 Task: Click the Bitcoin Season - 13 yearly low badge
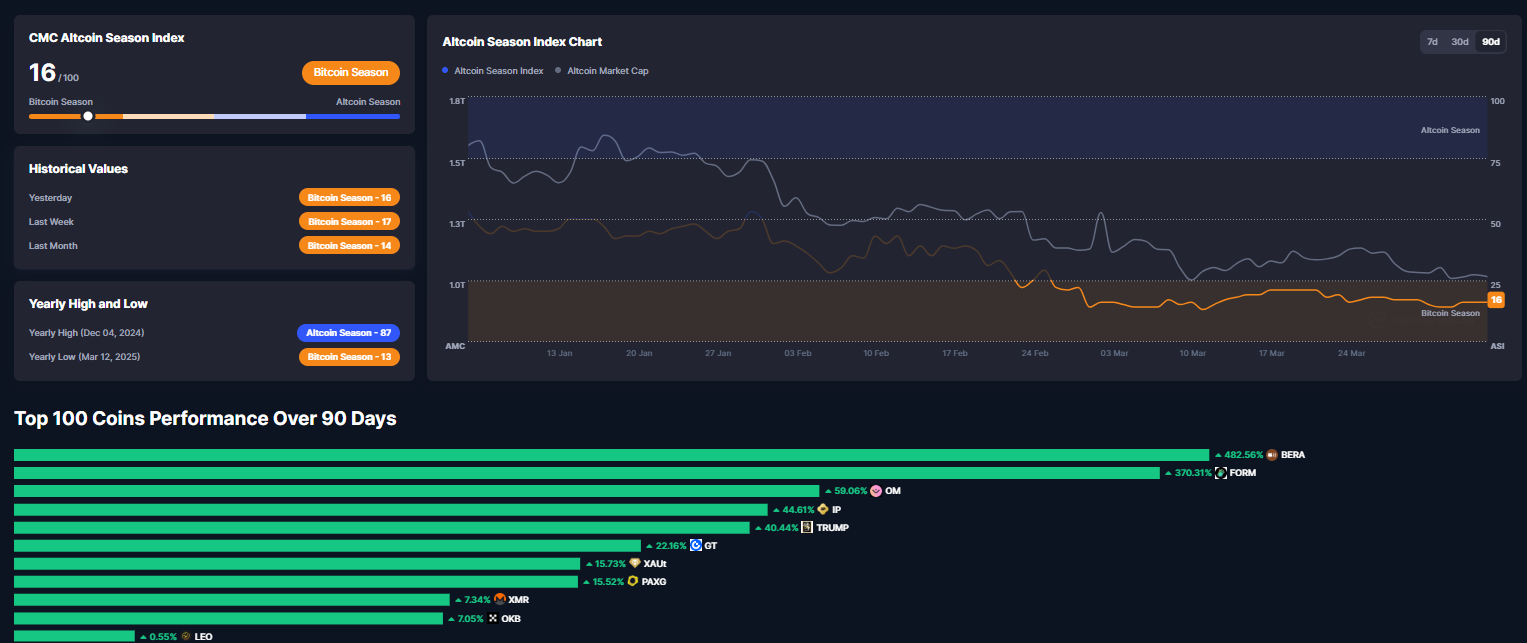(x=349, y=357)
